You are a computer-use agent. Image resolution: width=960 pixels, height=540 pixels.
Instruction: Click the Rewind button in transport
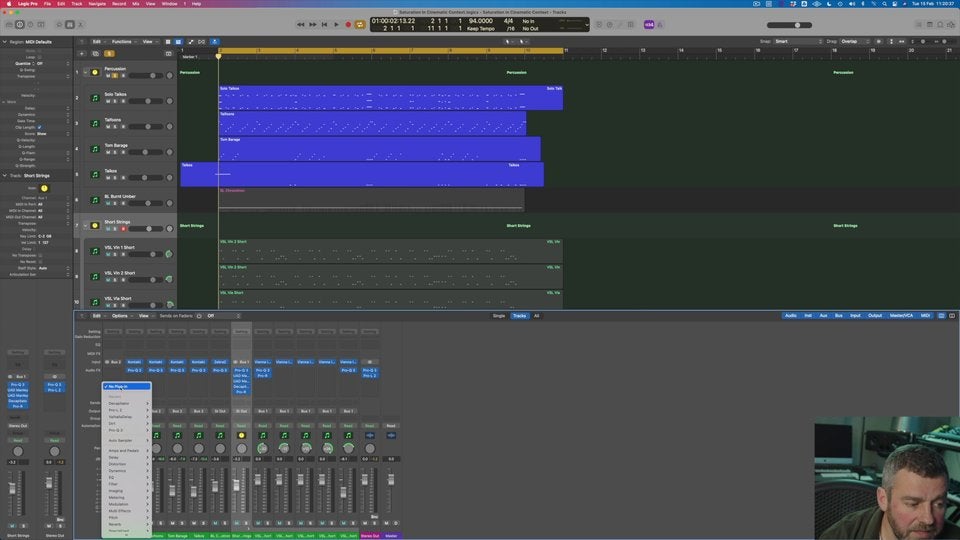point(301,24)
